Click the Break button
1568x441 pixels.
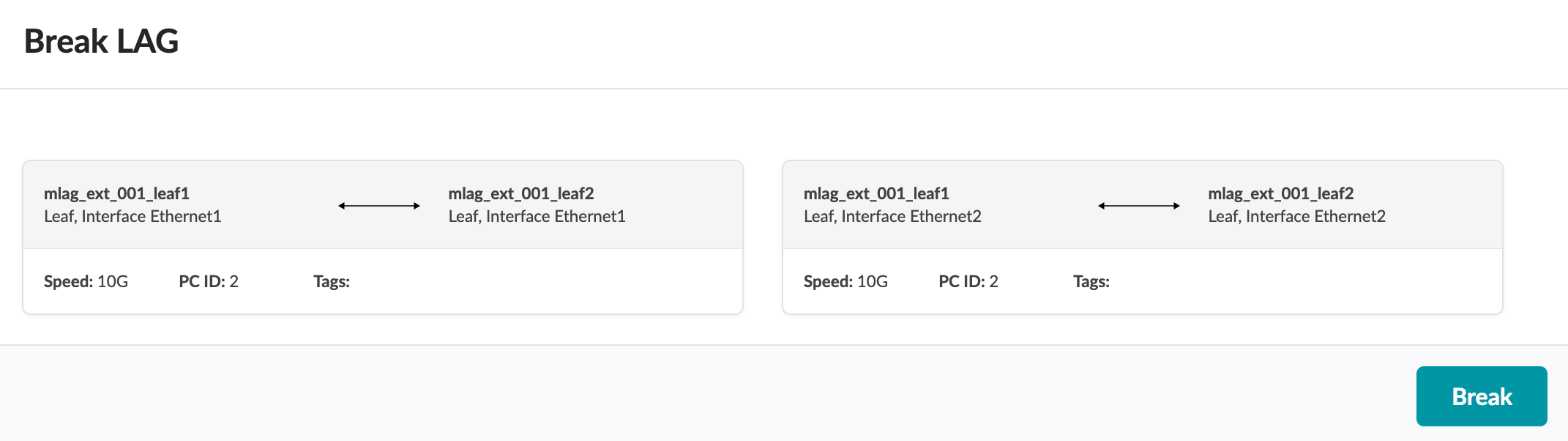[1481, 396]
